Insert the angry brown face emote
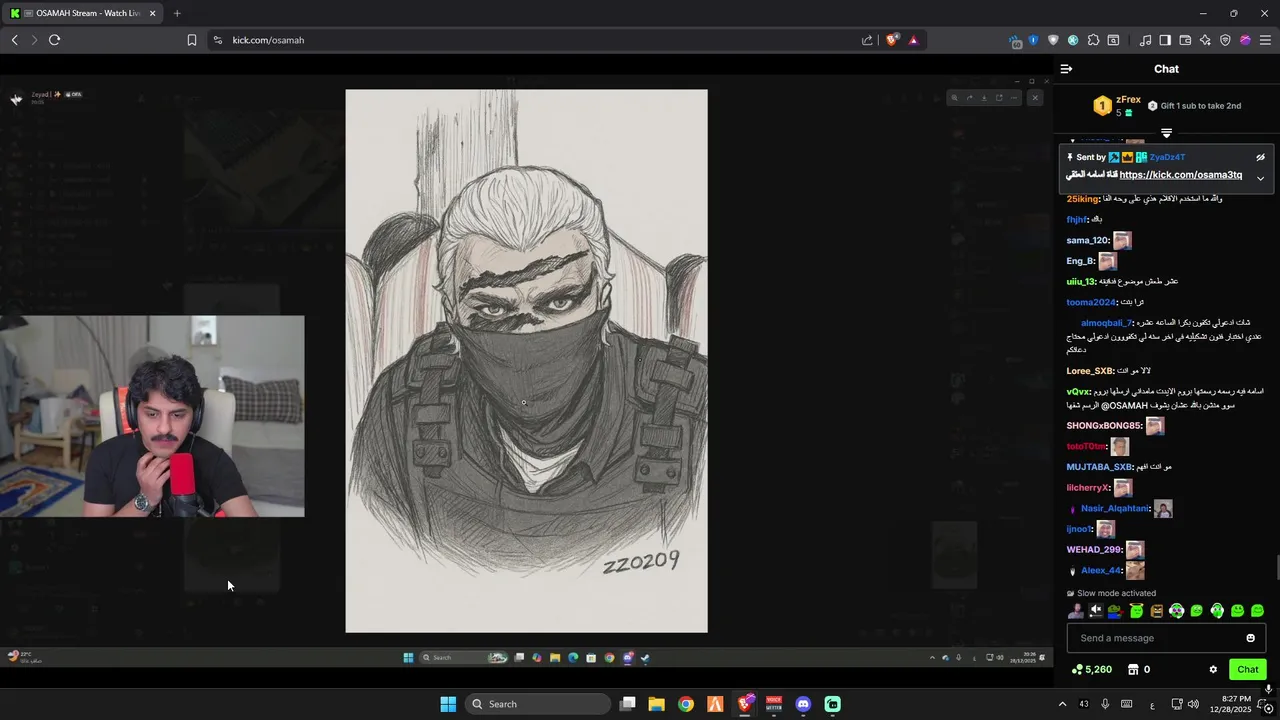This screenshot has width=1280, height=720. 1157,611
